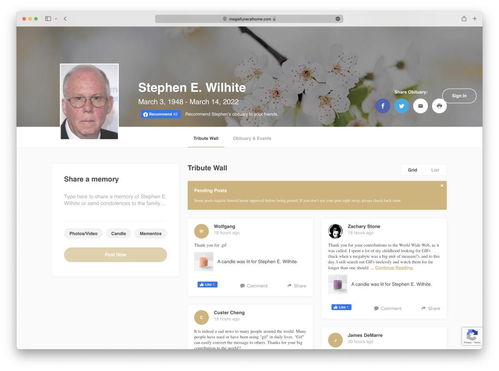Switch Tribute Wall to List view
499x371 pixels.
click(x=435, y=170)
